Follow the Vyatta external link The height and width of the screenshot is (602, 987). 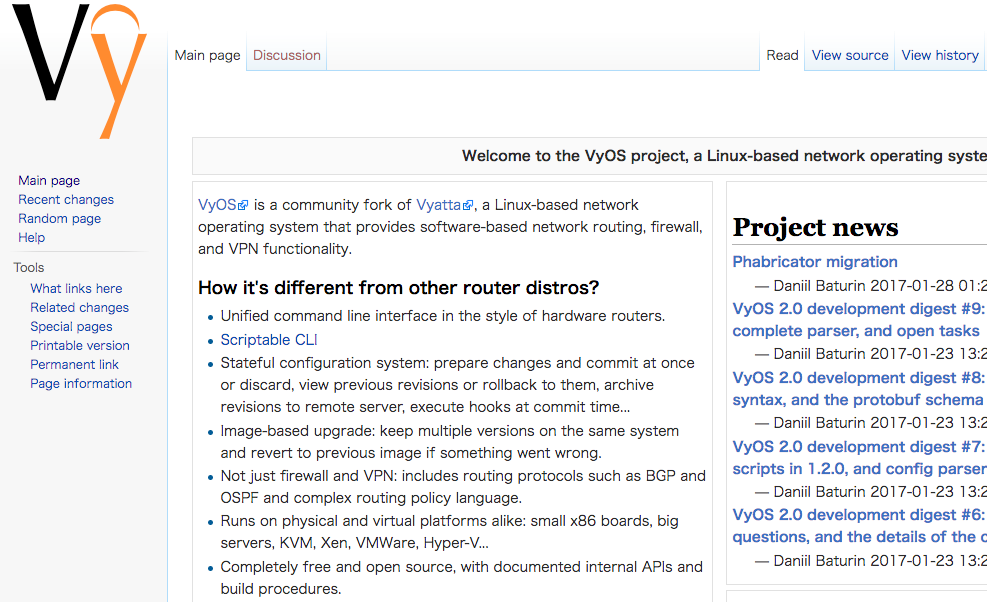click(x=444, y=205)
